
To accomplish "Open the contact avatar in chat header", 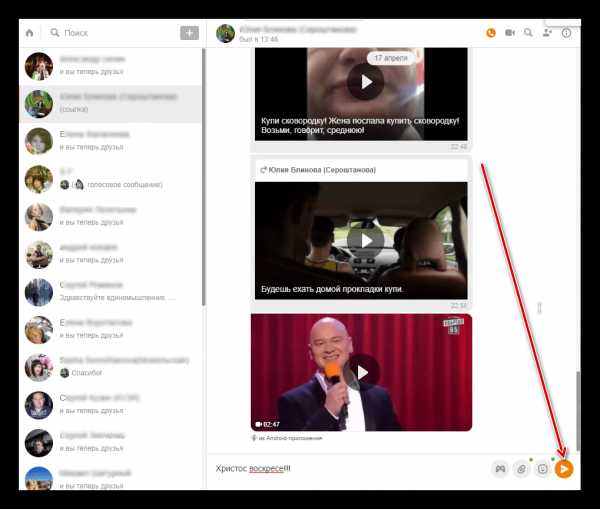I will (225, 33).
